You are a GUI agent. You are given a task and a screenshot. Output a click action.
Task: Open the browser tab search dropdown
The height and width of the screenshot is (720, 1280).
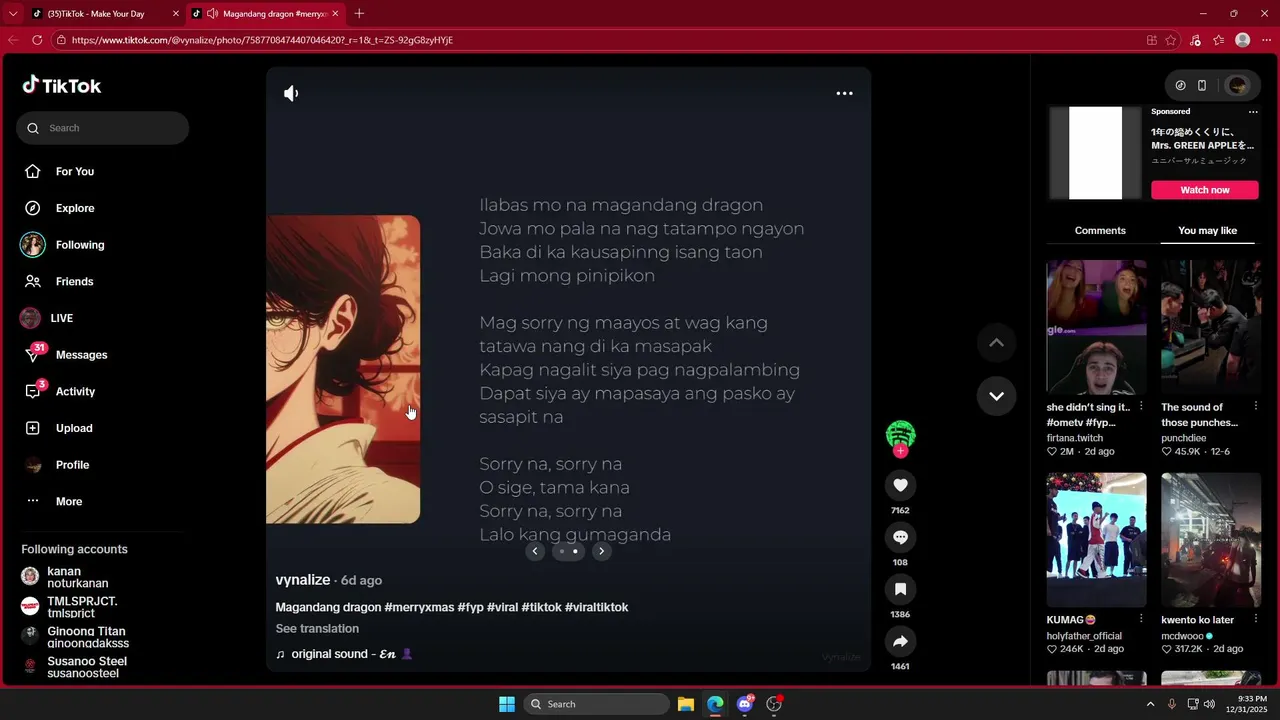click(13, 14)
